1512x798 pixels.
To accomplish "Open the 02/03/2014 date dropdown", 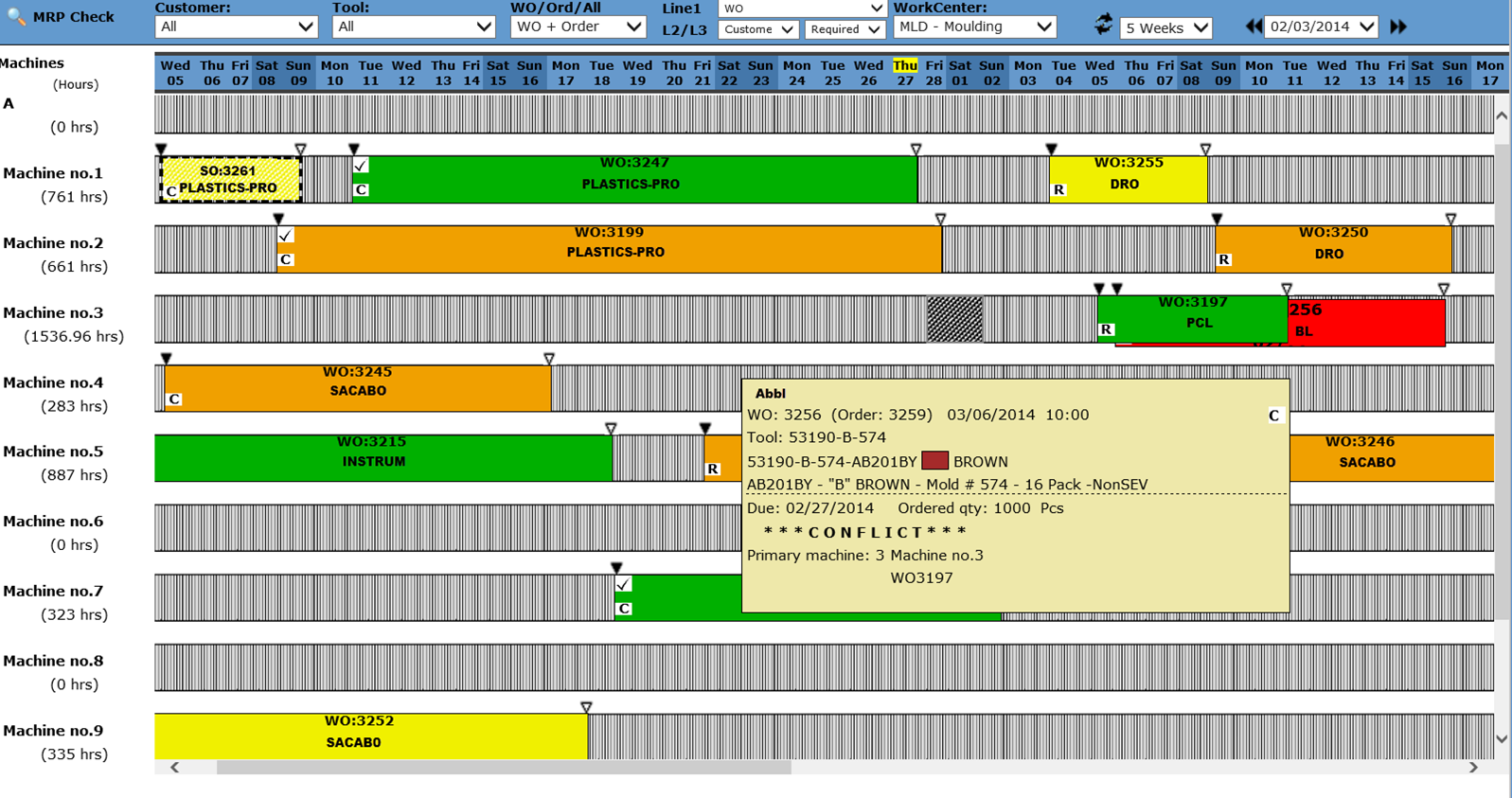I will [1323, 27].
